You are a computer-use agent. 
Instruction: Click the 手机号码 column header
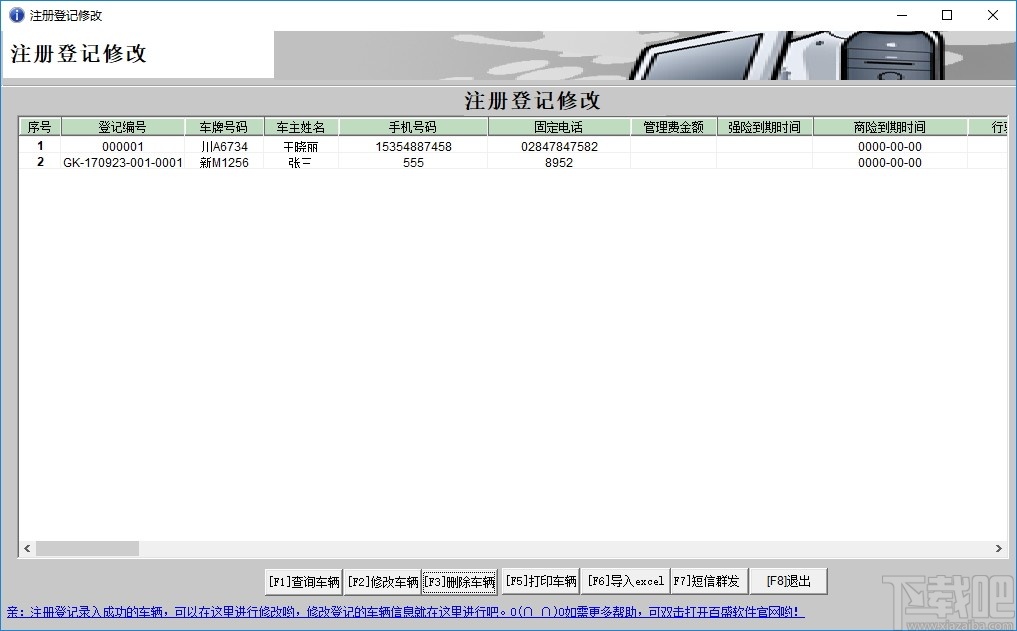point(413,126)
